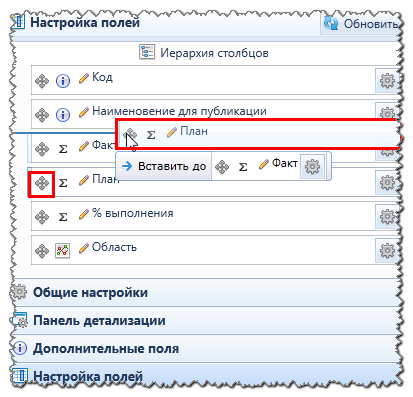The image size is (413, 397).
Task: Select the Код field label
Action: coord(102,77)
